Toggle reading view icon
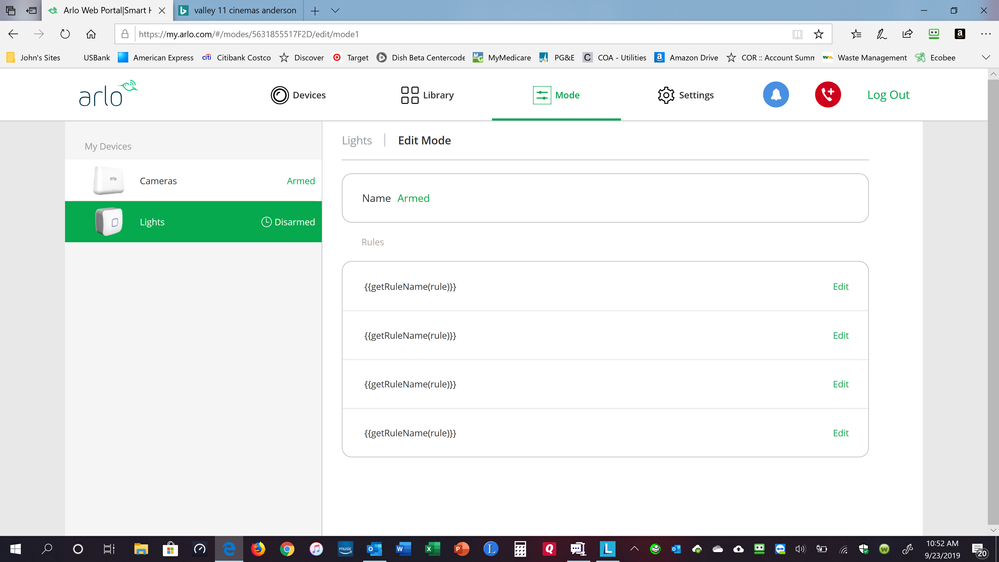999x562 pixels. [797, 34]
